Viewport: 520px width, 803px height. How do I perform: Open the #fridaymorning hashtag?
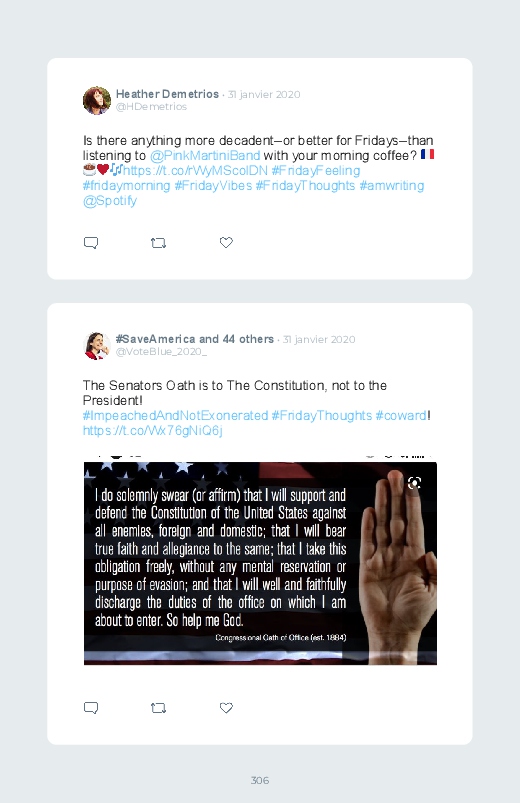[127, 185]
